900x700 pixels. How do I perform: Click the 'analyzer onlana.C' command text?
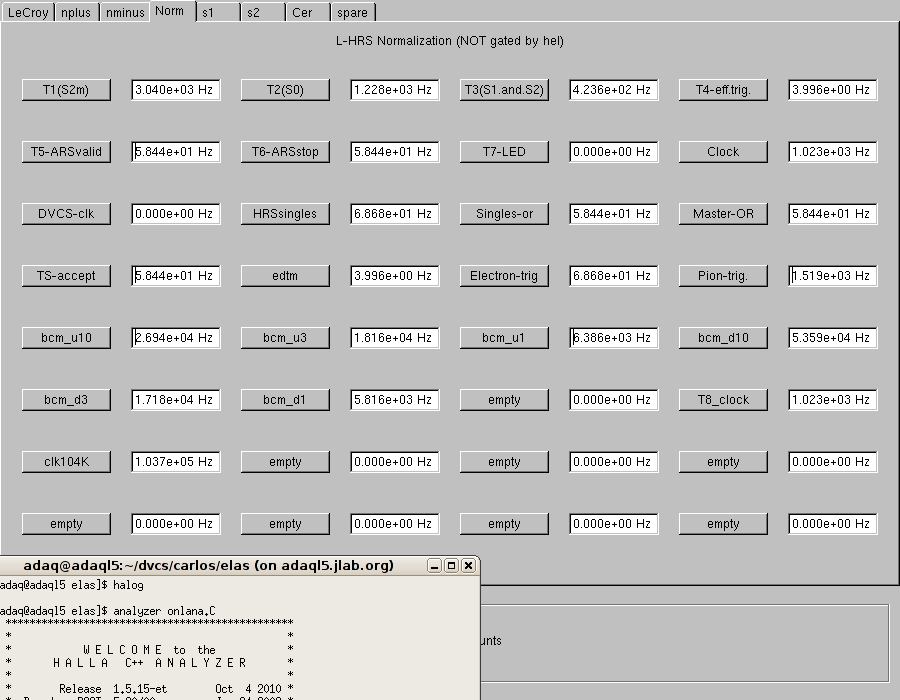(x=164, y=611)
